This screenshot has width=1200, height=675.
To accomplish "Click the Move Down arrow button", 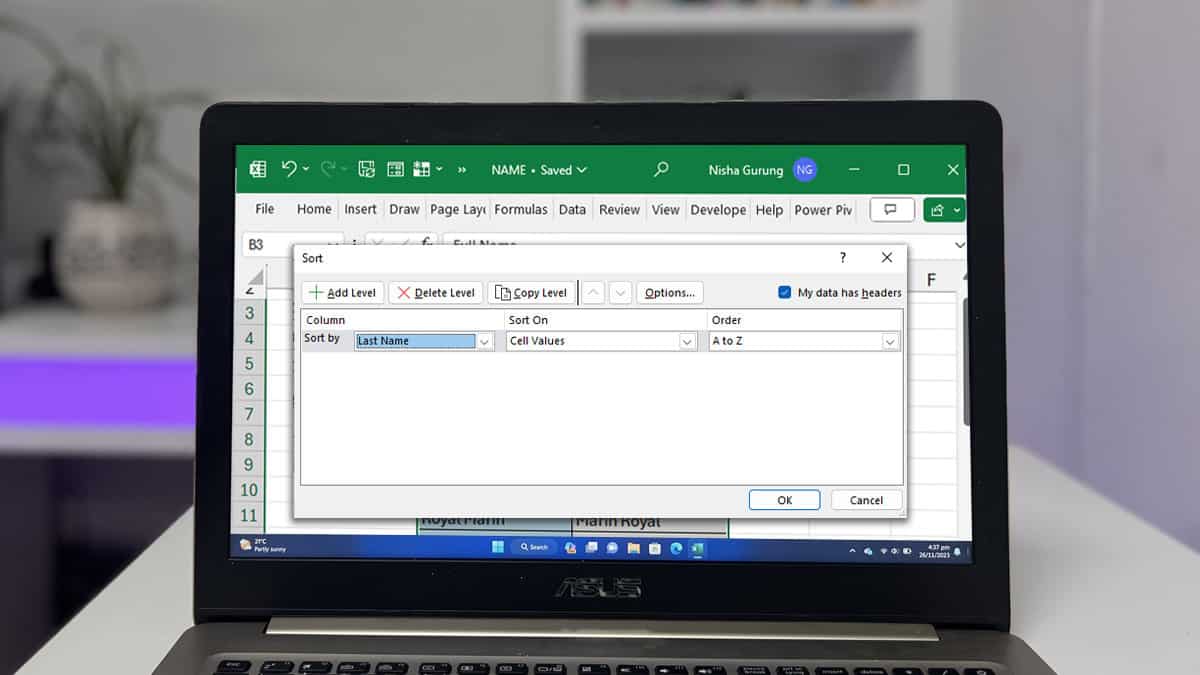I will [621, 292].
